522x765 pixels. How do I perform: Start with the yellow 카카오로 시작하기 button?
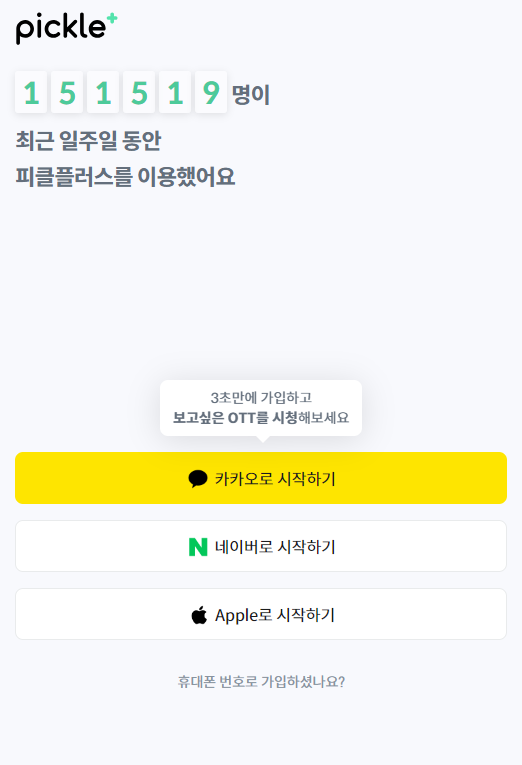[x=261, y=478]
